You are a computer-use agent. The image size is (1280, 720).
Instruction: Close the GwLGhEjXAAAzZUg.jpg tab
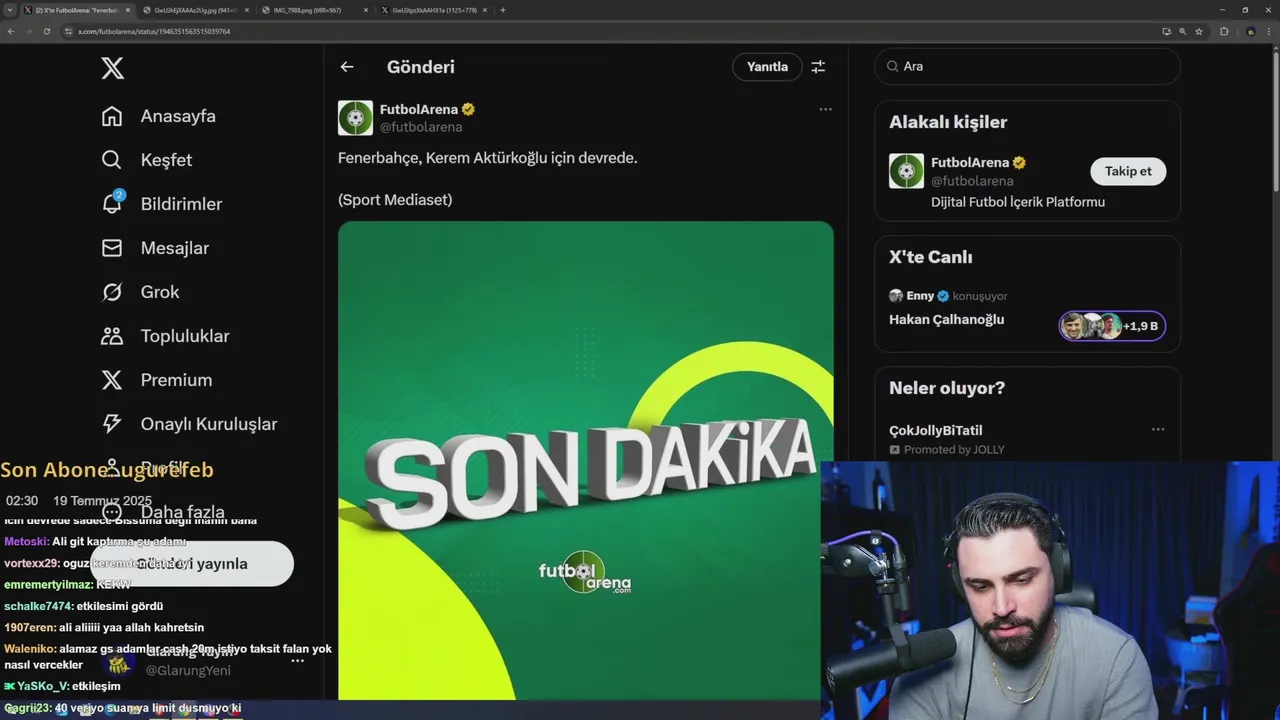pyautogui.click(x=247, y=10)
